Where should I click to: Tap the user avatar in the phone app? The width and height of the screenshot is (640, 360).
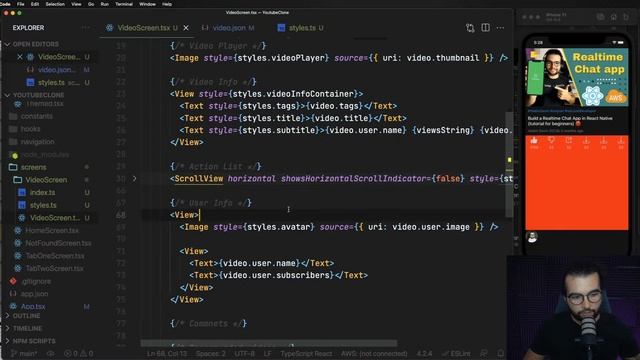click(x=532, y=237)
